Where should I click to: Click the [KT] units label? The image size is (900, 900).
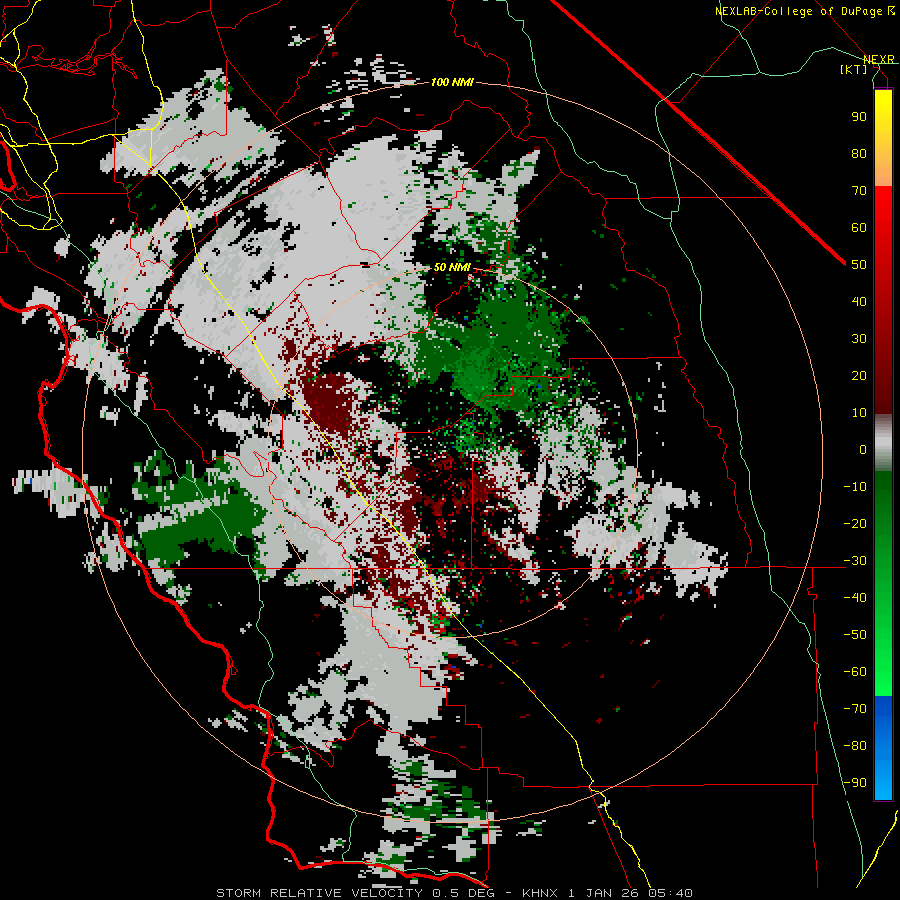pos(854,69)
